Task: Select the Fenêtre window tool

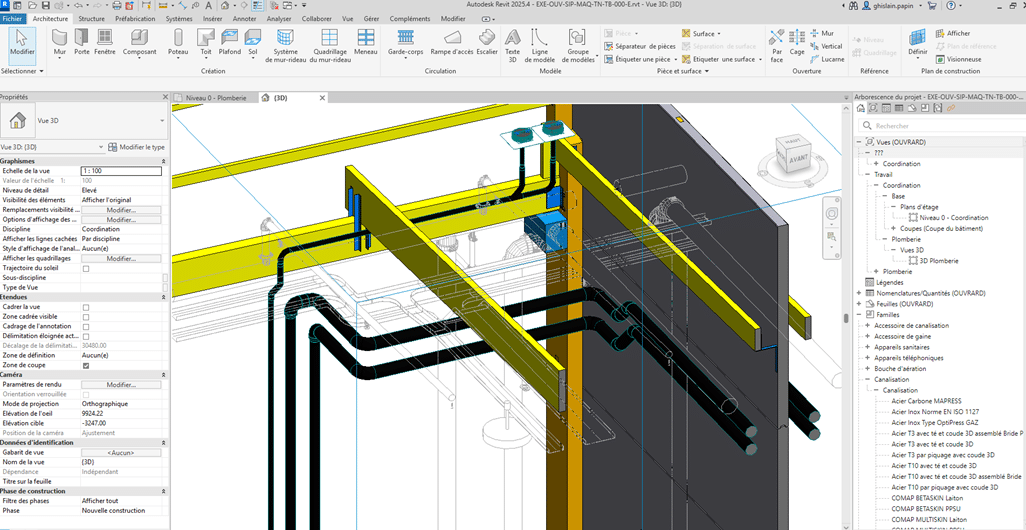Action: (105, 41)
